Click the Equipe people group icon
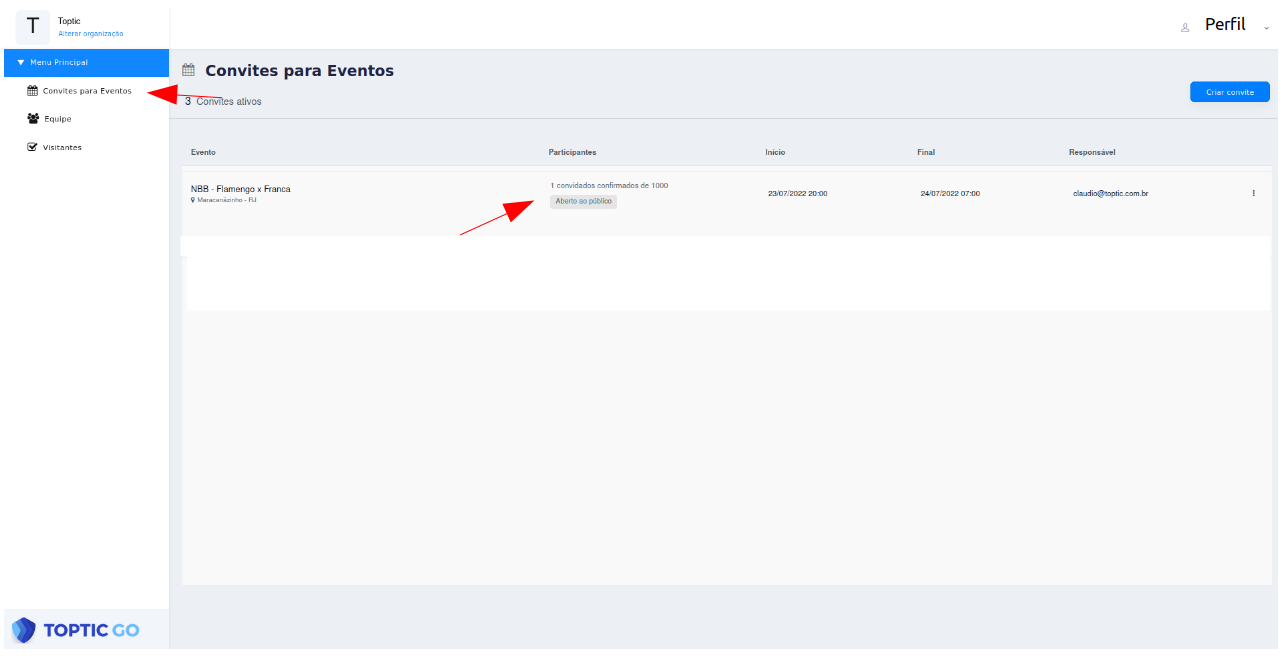The image size is (1284, 659). pos(33,119)
